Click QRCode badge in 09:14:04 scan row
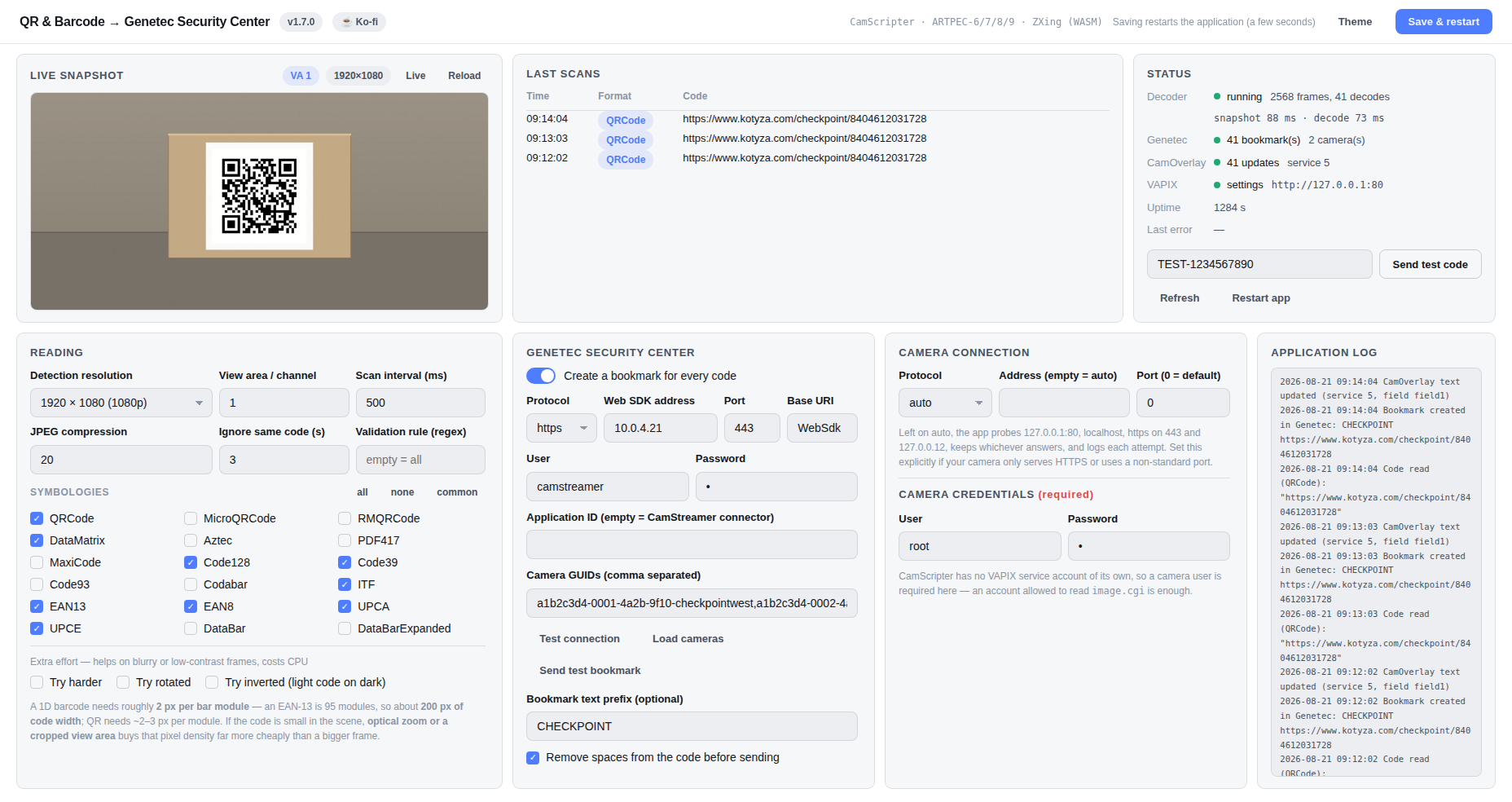 [x=626, y=121]
